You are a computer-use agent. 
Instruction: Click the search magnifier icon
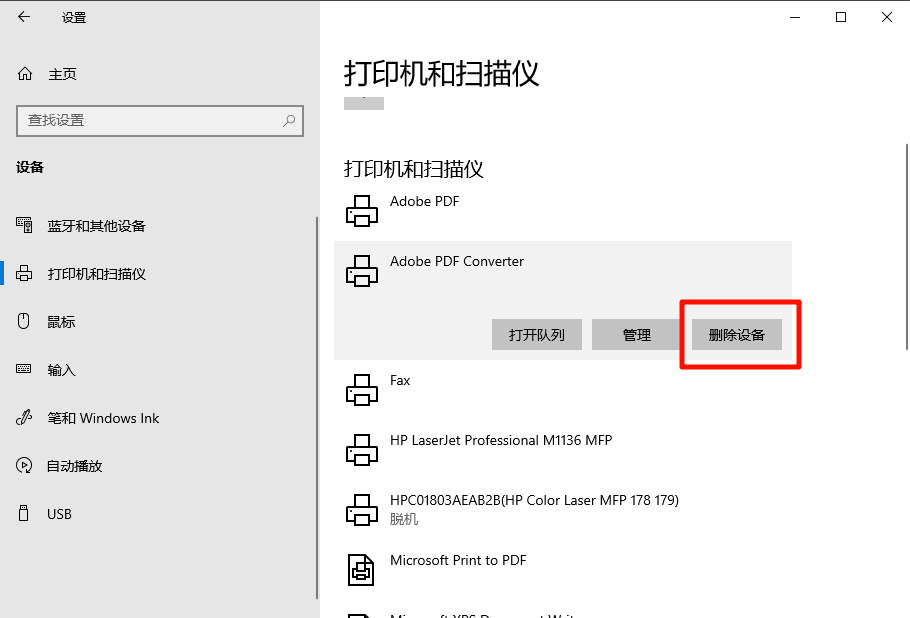click(289, 120)
